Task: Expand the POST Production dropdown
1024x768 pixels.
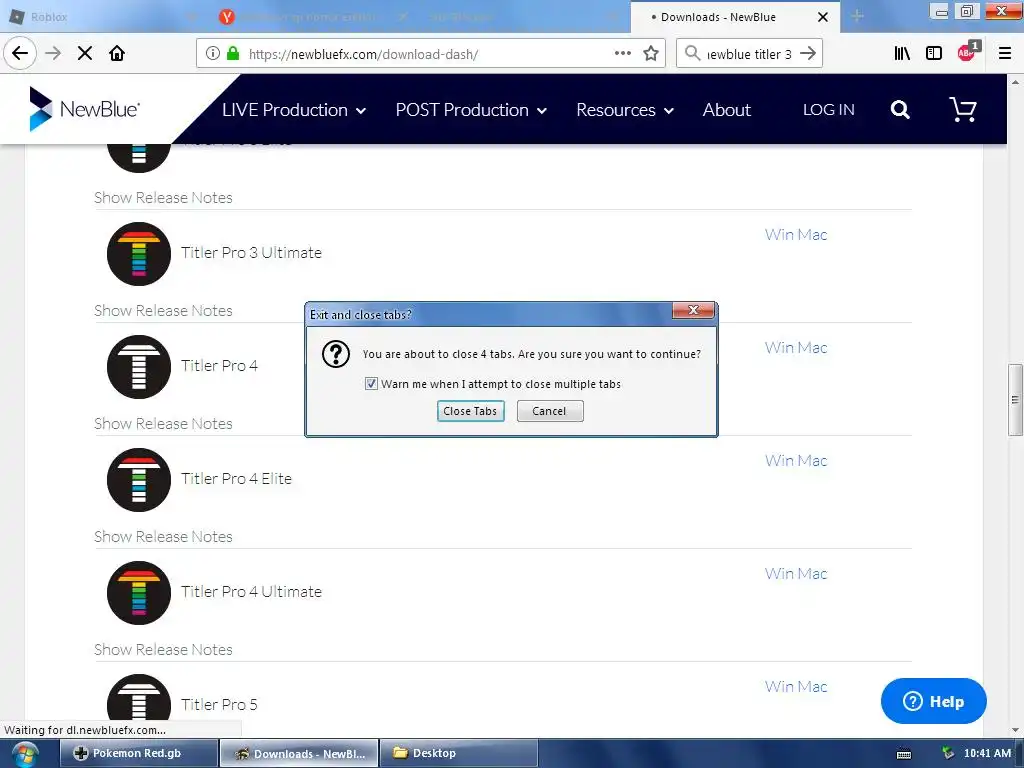Action: tap(471, 110)
